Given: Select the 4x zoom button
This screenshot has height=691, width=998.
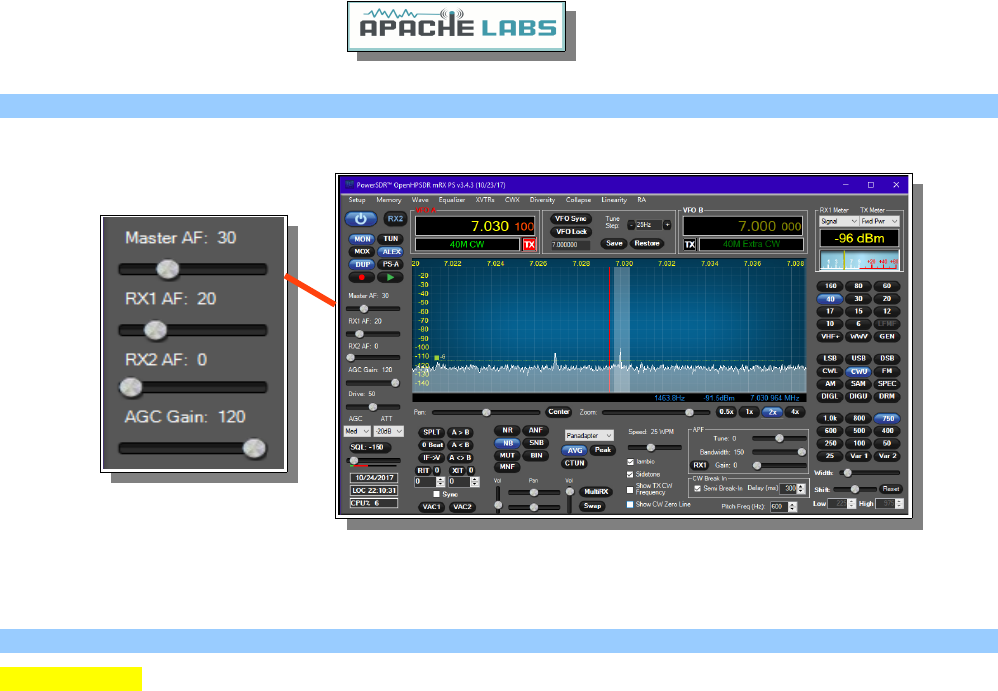Looking at the screenshot, I should pyautogui.click(x=795, y=412).
